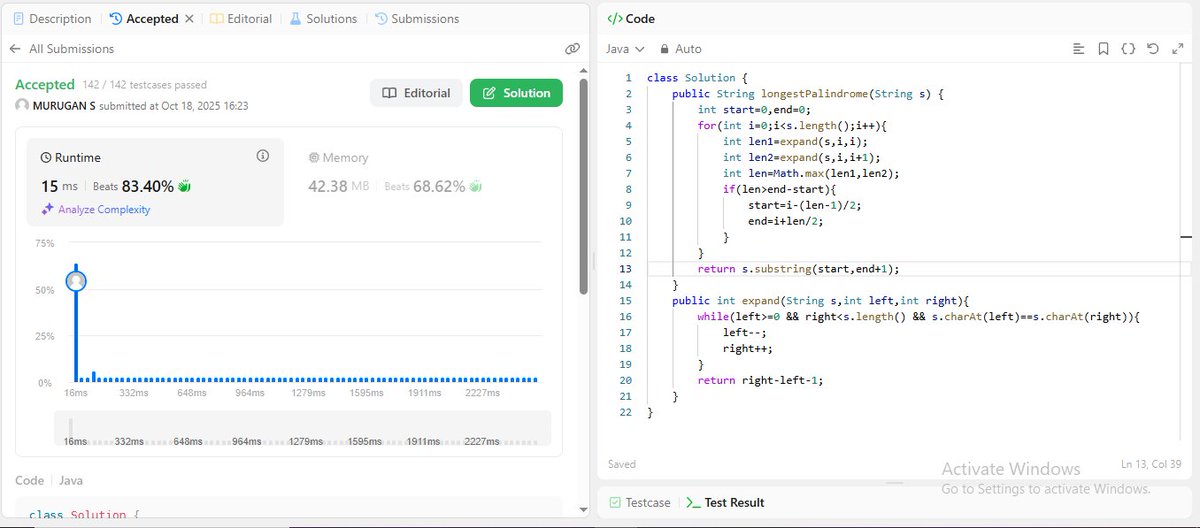Screen dimensions: 1200x528
Task: Click the clapping hands icon beside 83.40%
Action: pos(184,186)
